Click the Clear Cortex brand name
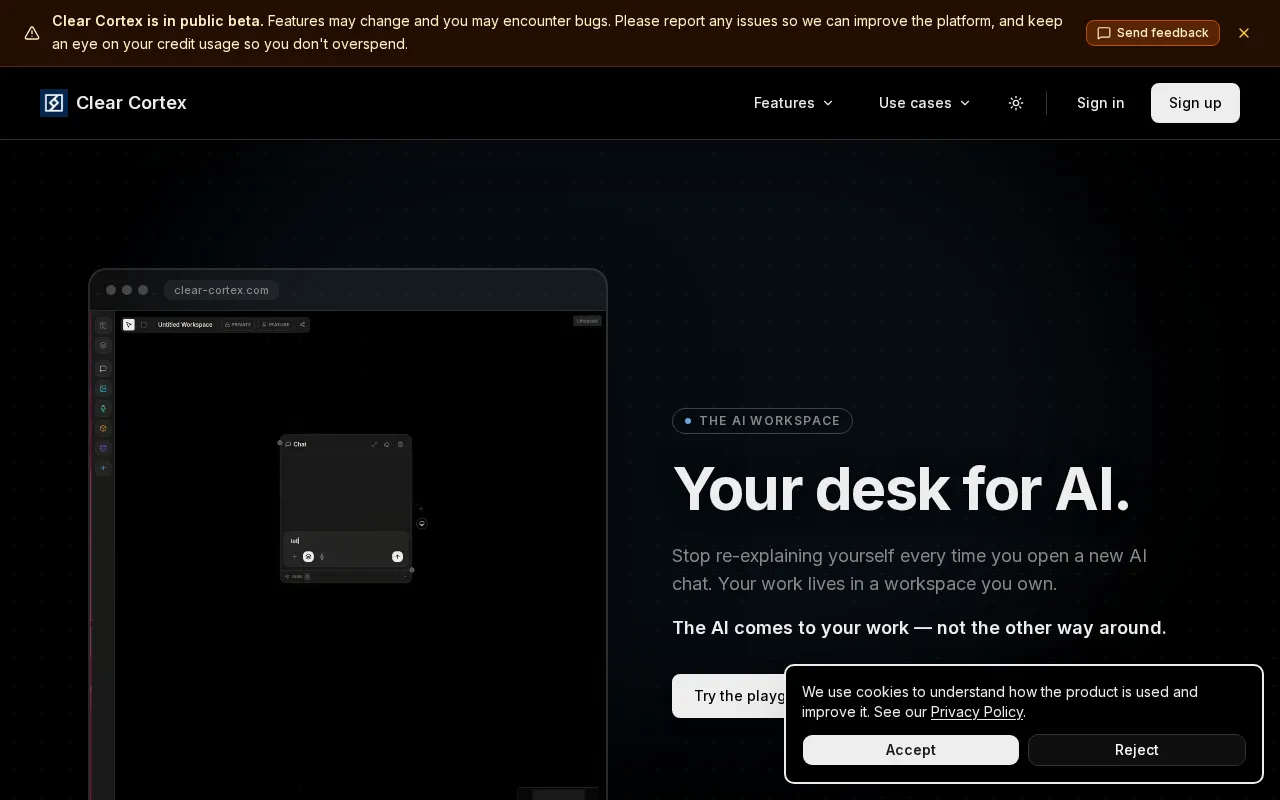Image resolution: width=1280 pixels, height=800 pixels. [131, 103]
